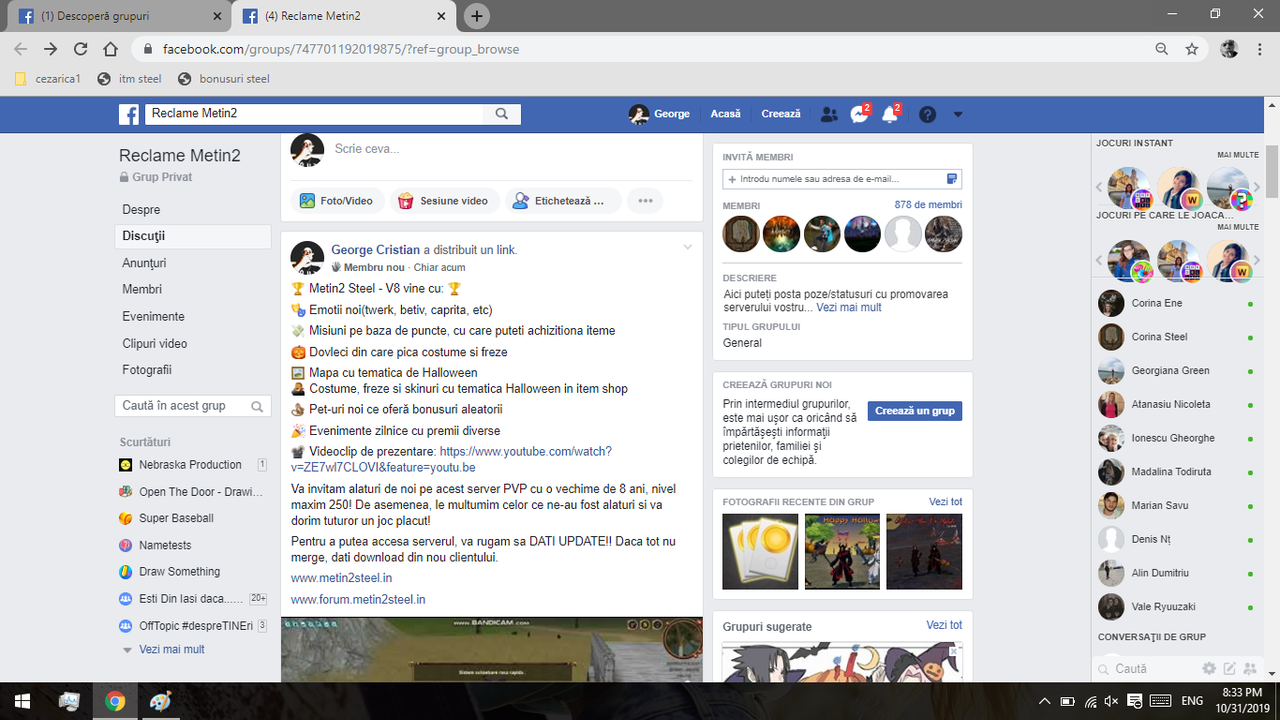The image size is (1280, 720).
Task: Click the network icon in system tray
Action: [1090, 701]
